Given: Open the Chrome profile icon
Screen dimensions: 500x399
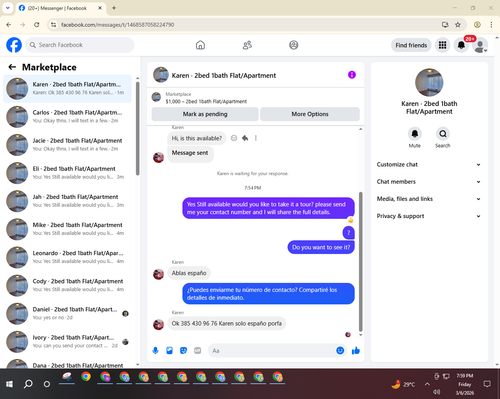Looking at the screenshot, I should click(477, 25).
